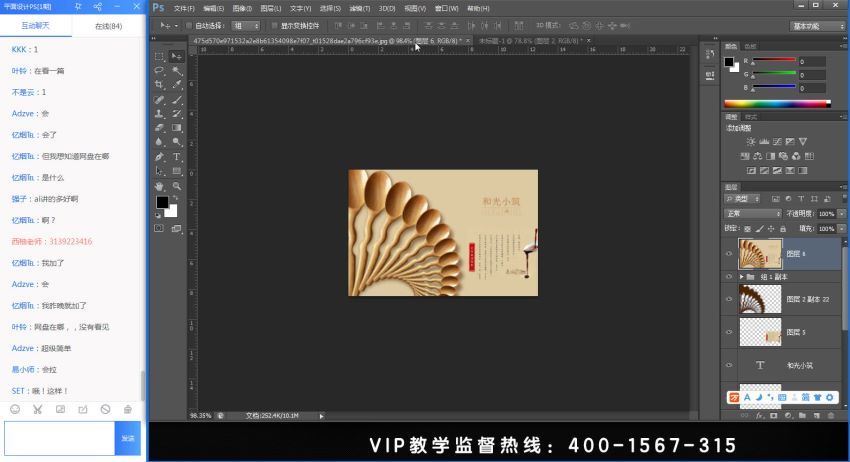Screen dimensions: 850x462
Task: Hide the 和光小筑 text layer
Action: [x=729, y=365]
